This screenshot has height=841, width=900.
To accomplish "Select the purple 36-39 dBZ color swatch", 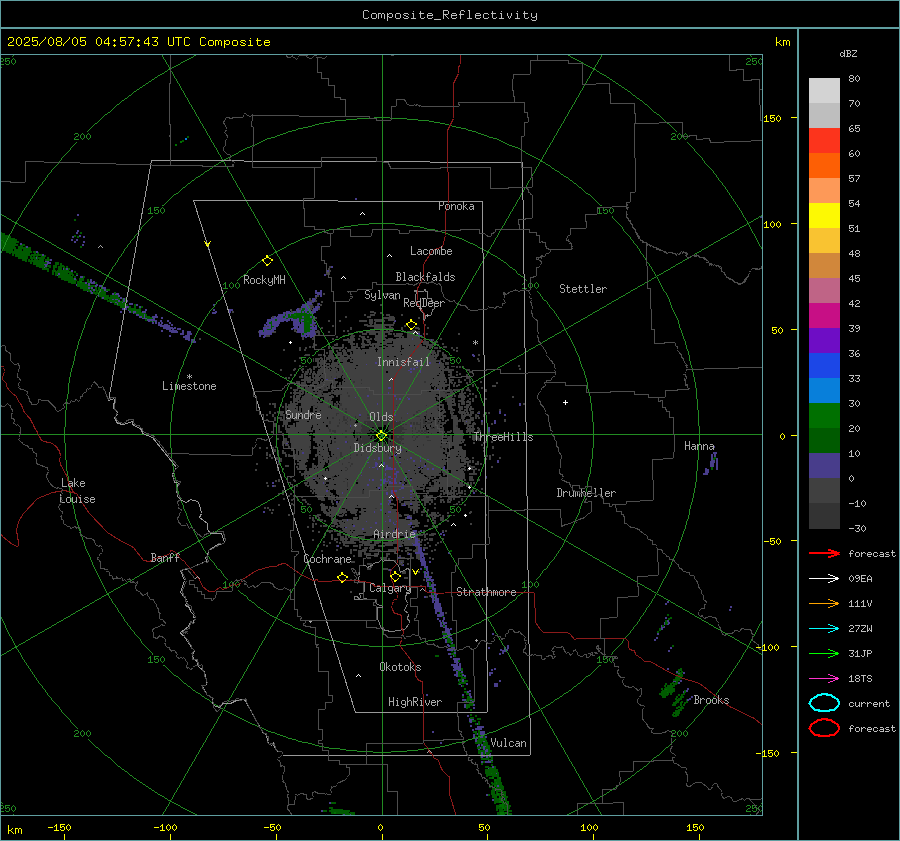I will (x=824, y=340).
